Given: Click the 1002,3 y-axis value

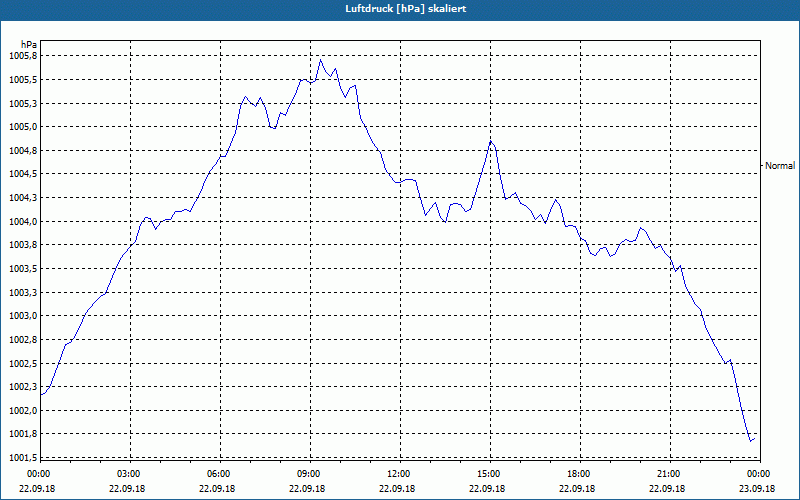Looking at the screenshot, I should [x=23, y=387].
